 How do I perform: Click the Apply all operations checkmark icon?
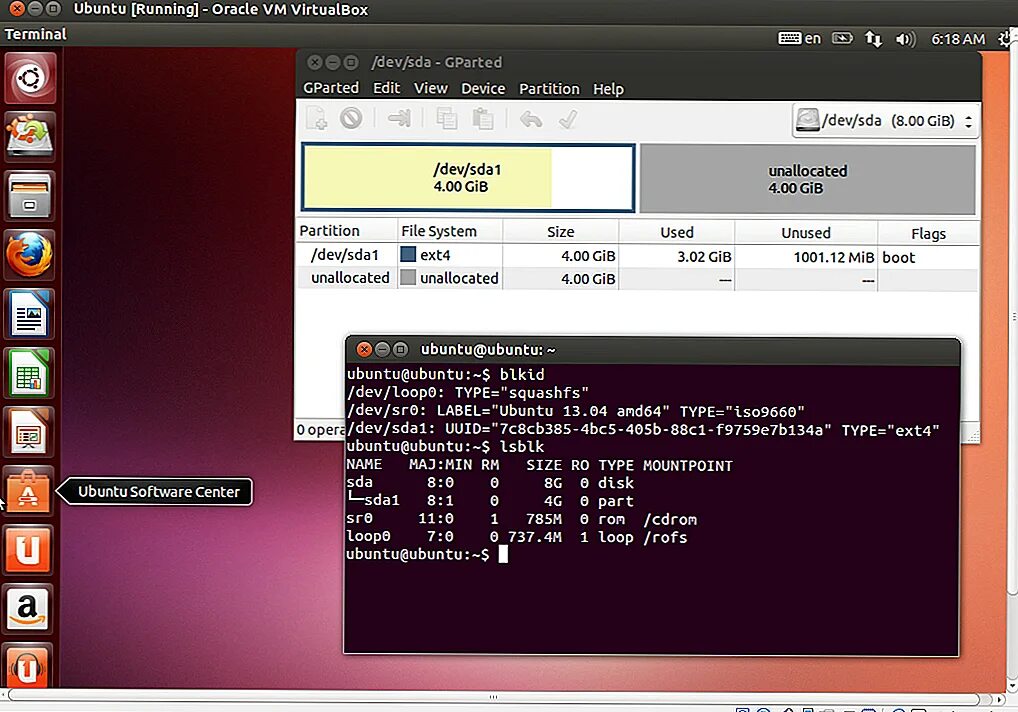[x=567, y=119]
